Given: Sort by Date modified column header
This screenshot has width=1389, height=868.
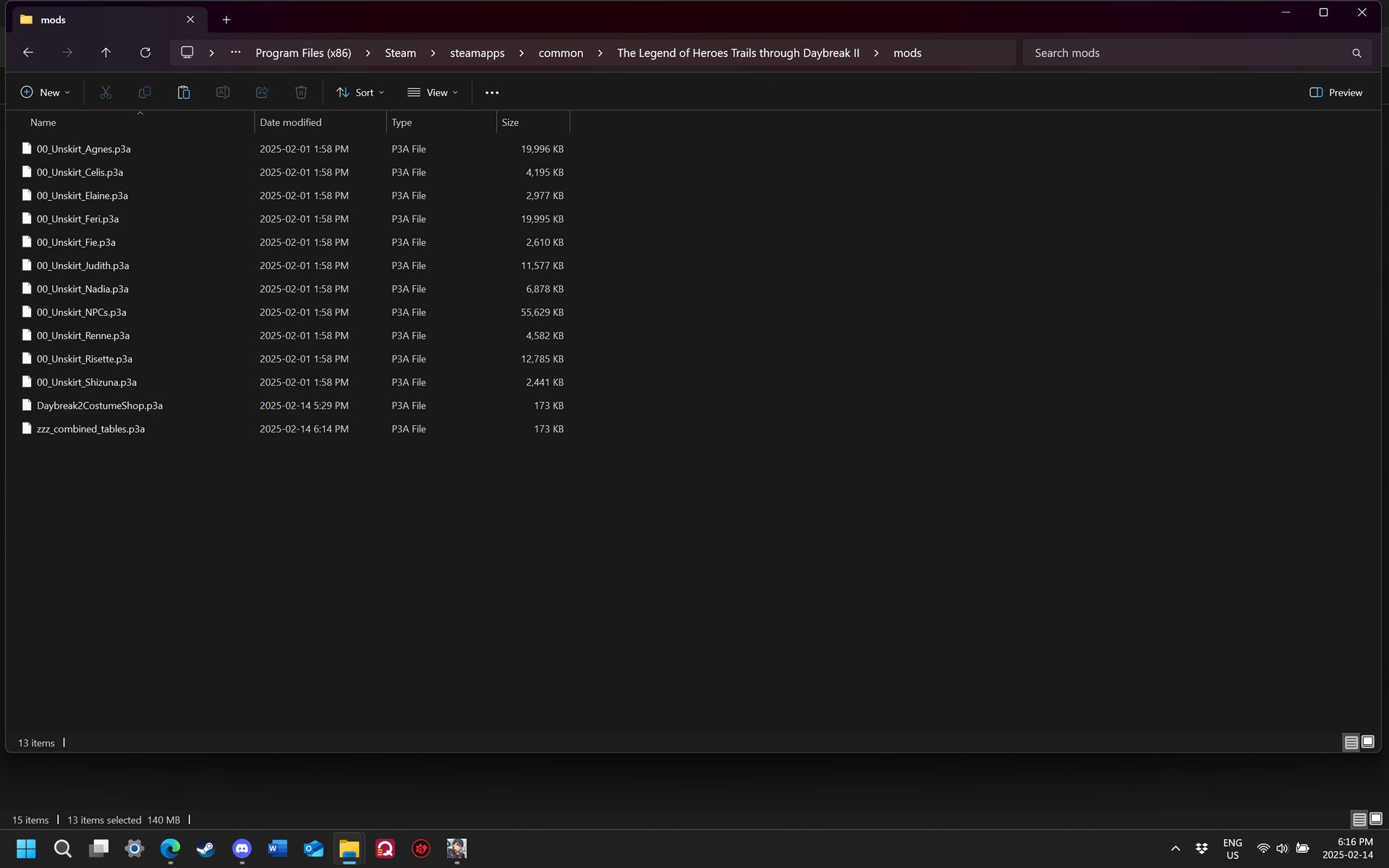Looking at the screenshot, I should pyautogui.click(x=320, y=122).
